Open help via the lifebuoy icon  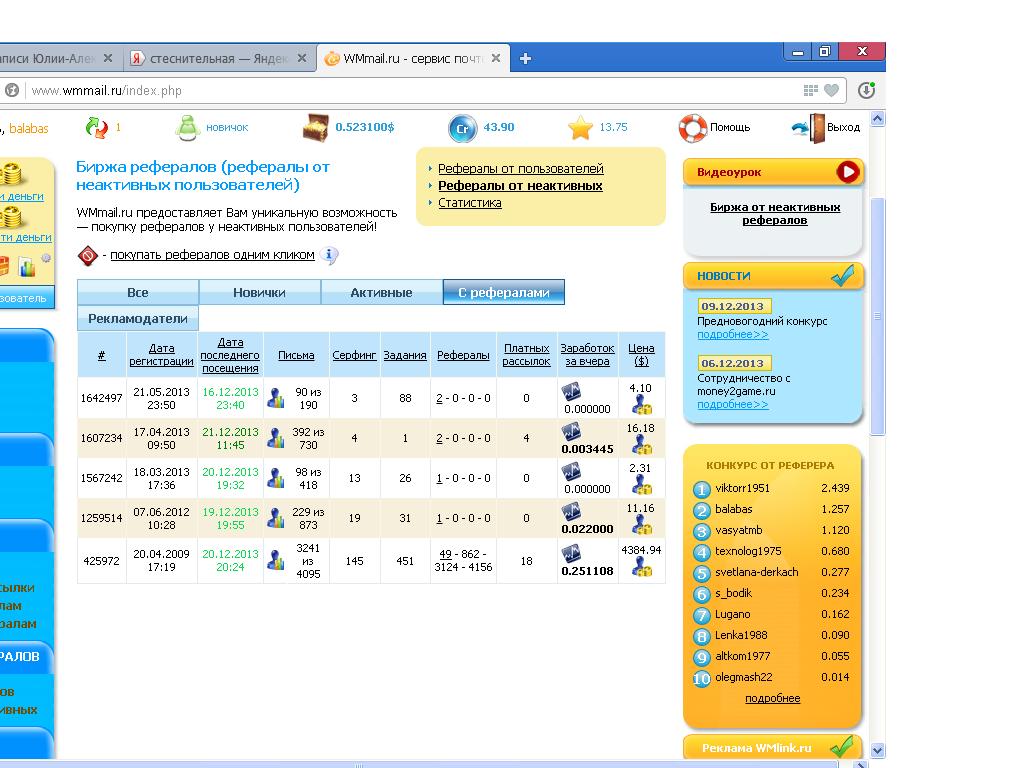(x=692, y=128)
